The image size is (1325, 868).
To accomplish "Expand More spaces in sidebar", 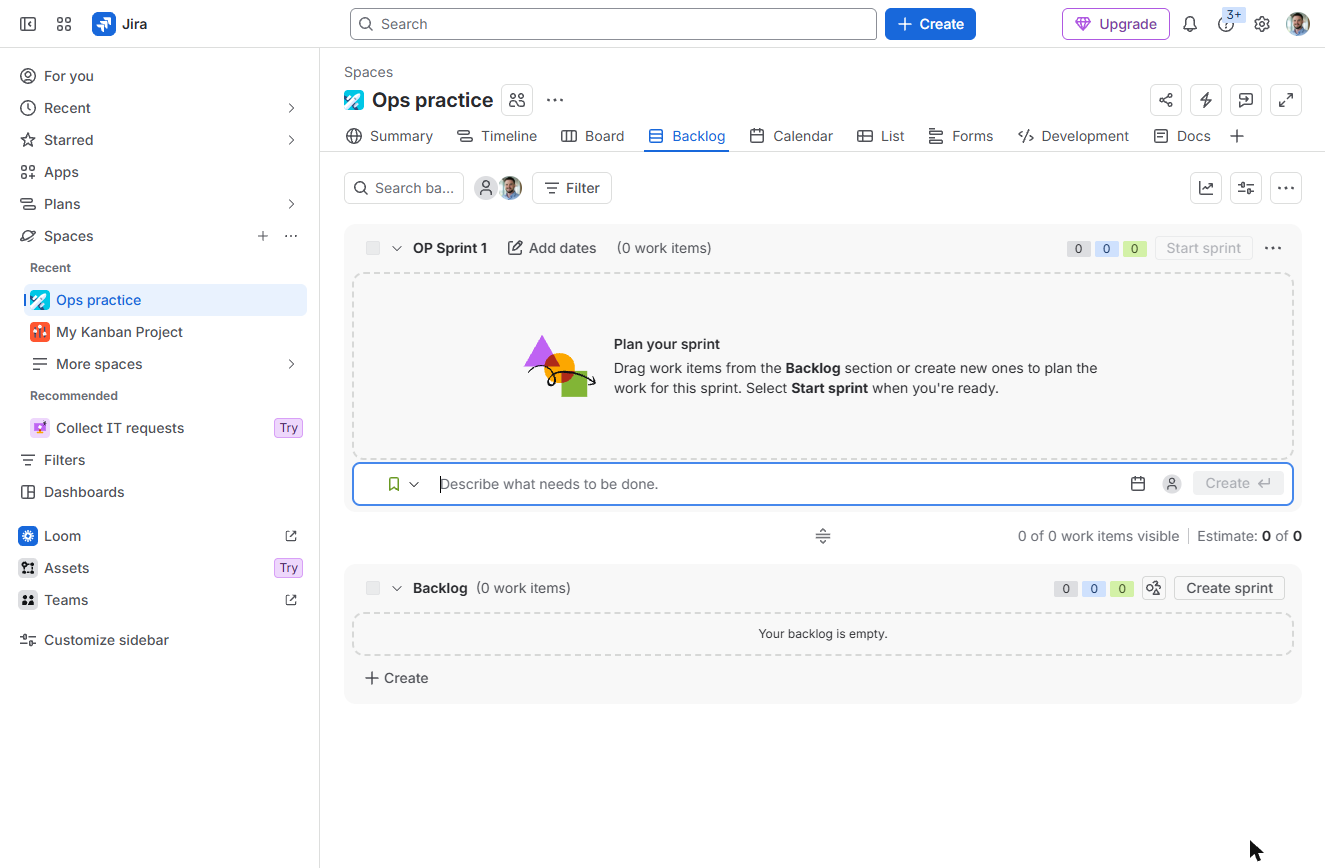I will tap(291, 364).
